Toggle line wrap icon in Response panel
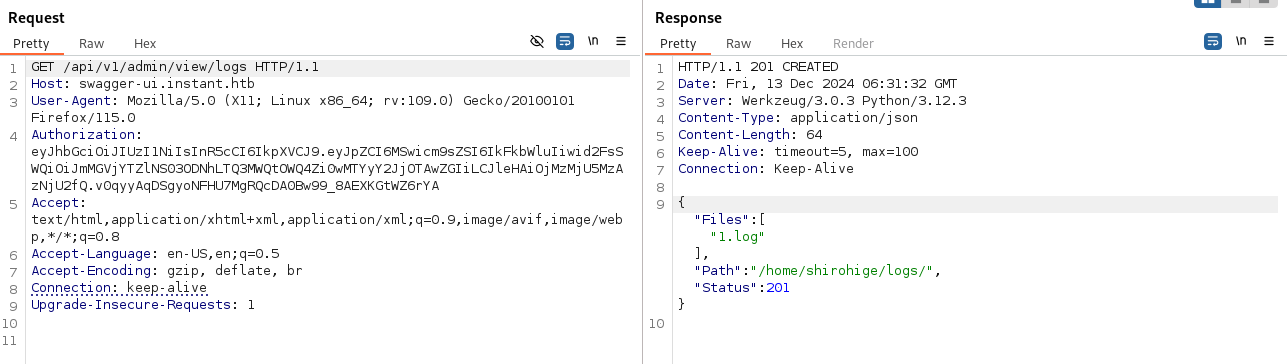The width and height of the screenshot is (1287, 364). (x=1213, y=41)
